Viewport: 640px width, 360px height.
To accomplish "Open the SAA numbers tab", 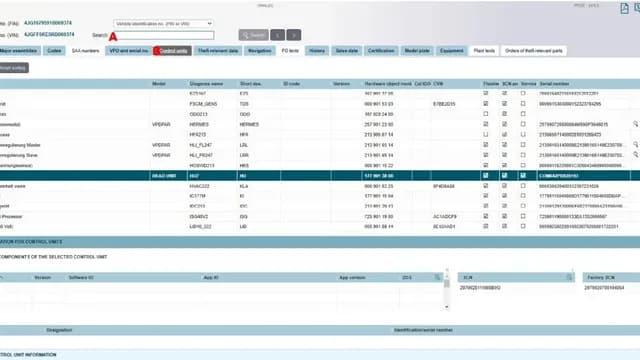I will pos(85,51).
